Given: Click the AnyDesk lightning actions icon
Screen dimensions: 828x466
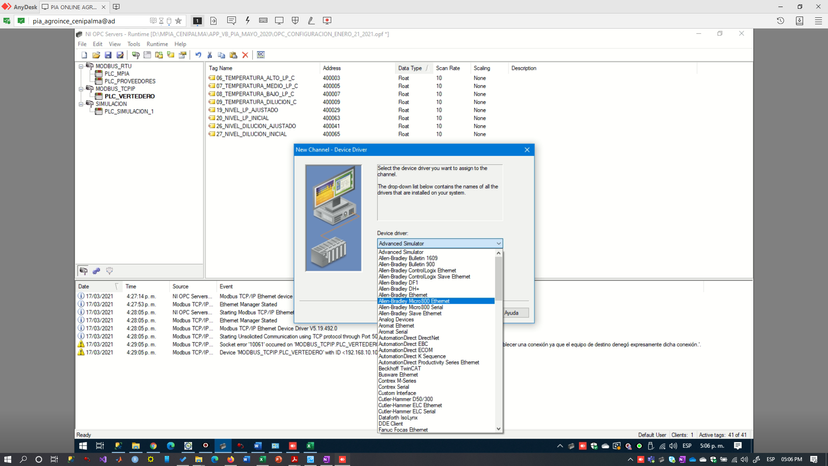Looking at the screenshot, I should (247, 21).
